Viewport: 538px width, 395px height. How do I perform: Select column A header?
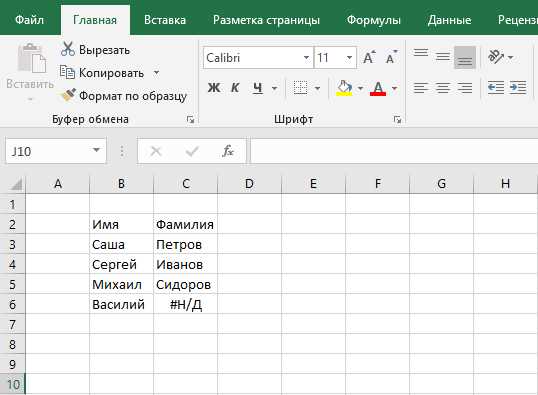[58, 184]
